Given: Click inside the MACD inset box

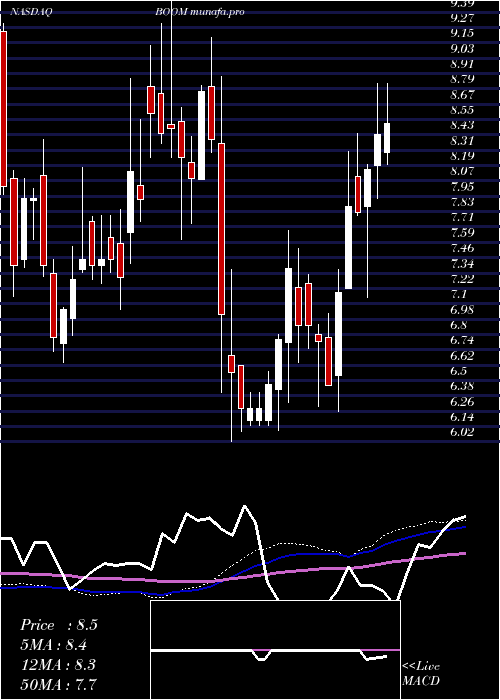Looking at the screenshot, I should [x=275, y=650].
